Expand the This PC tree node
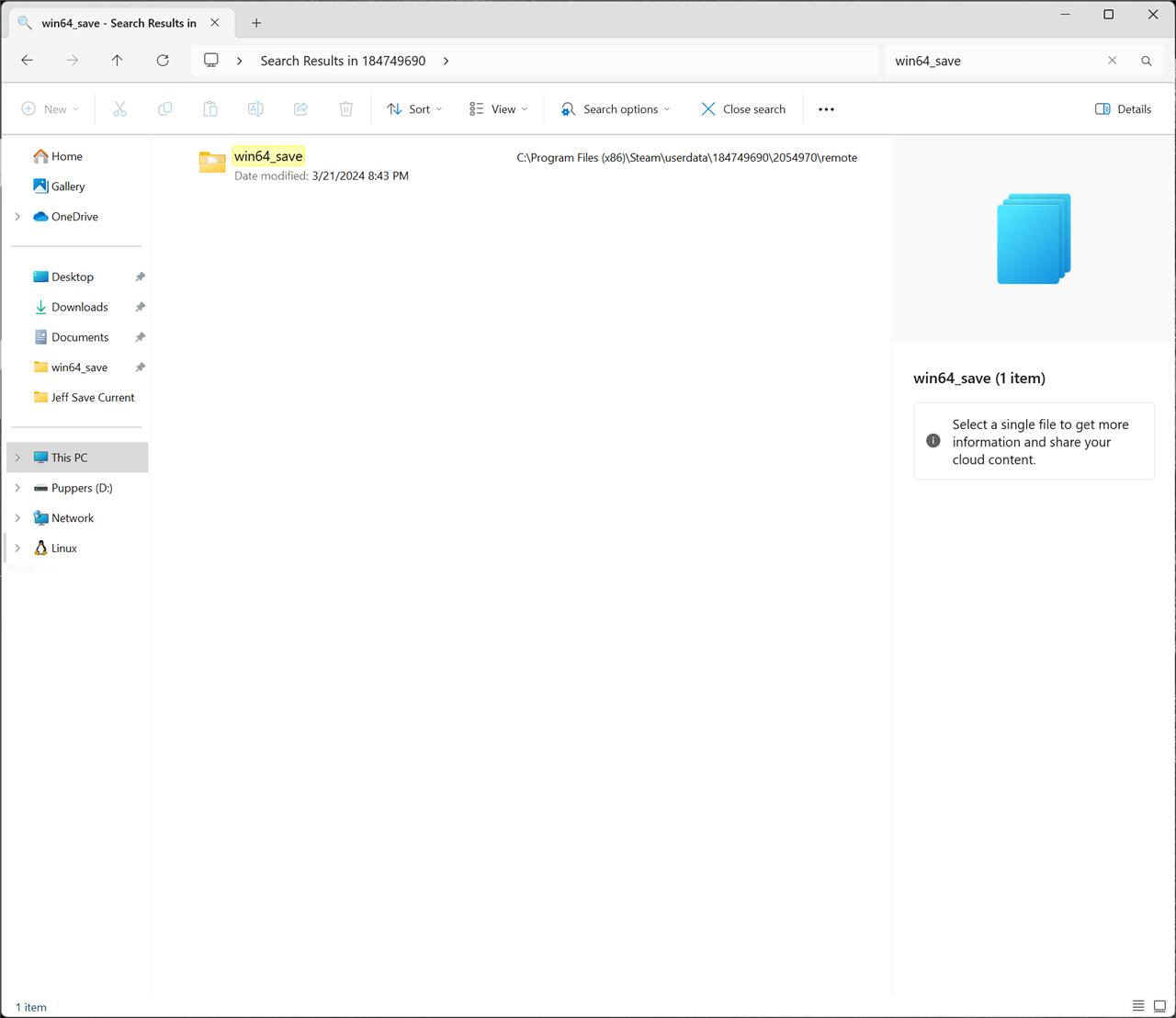This screenshot has height=1018, width=1176. point(17,458)
